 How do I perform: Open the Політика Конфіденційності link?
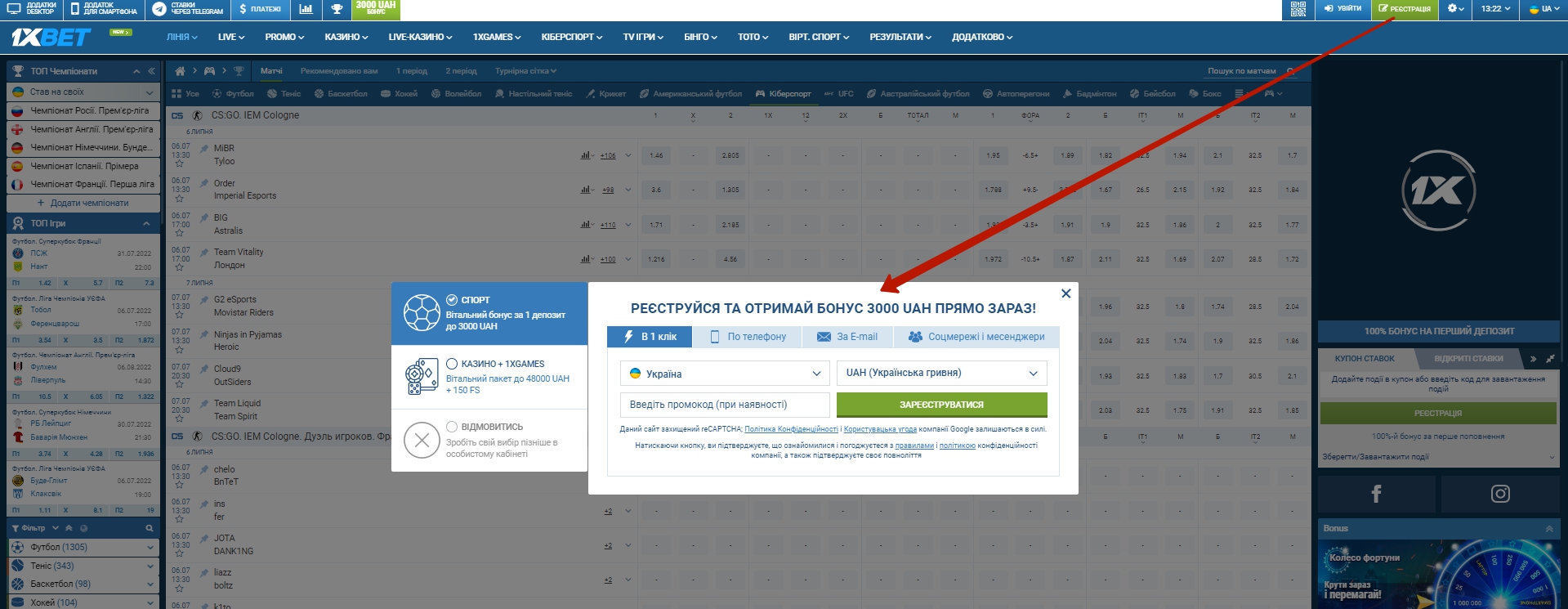point(791,429)
